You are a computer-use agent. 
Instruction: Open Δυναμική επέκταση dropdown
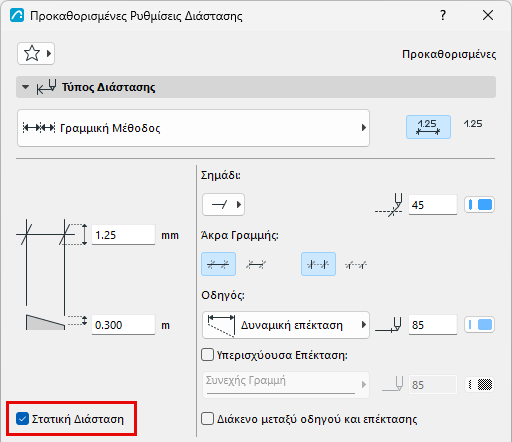tap(286, 325)
